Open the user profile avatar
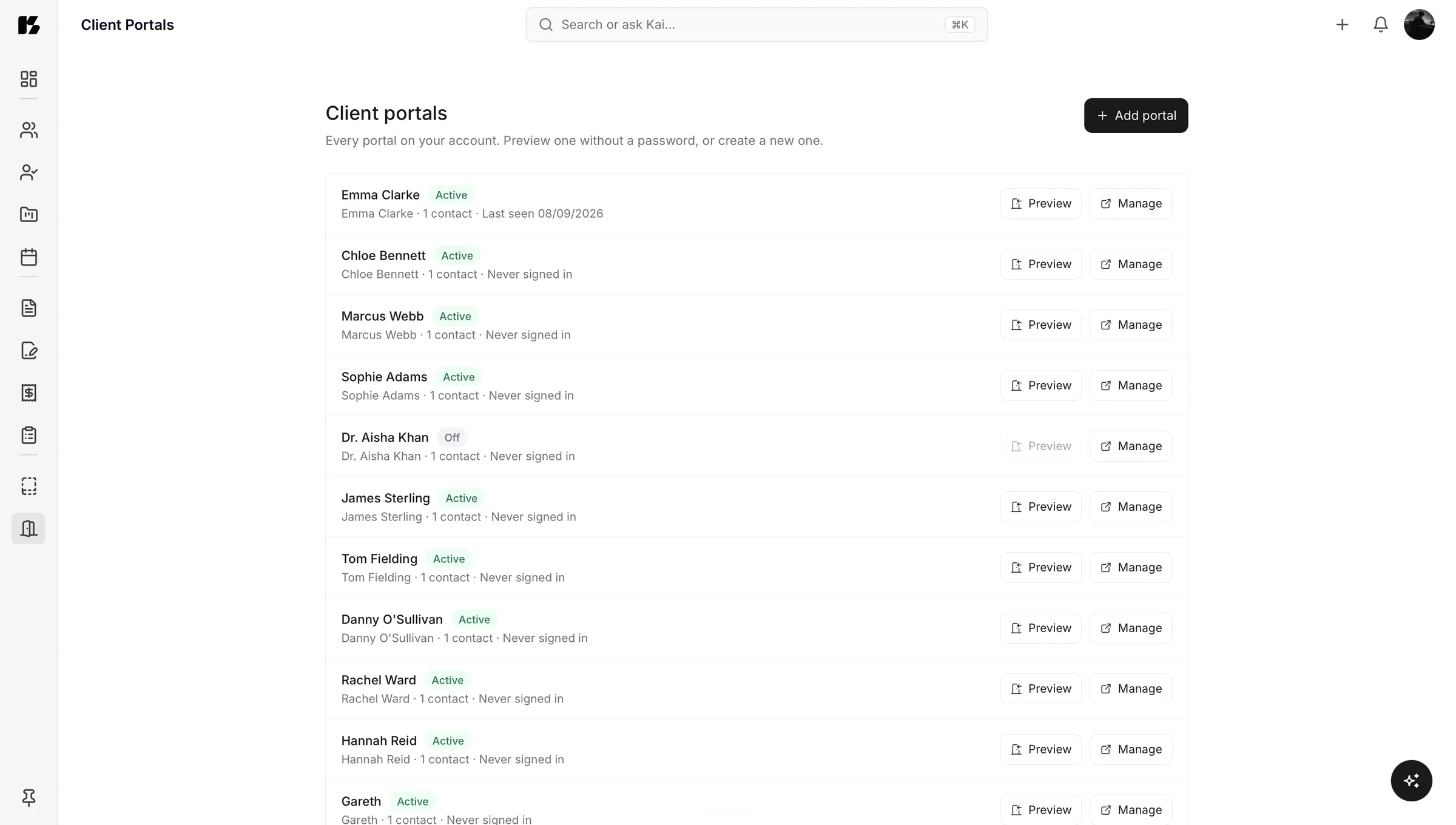Screen dimensions: 1456x825 point(1419,25)
